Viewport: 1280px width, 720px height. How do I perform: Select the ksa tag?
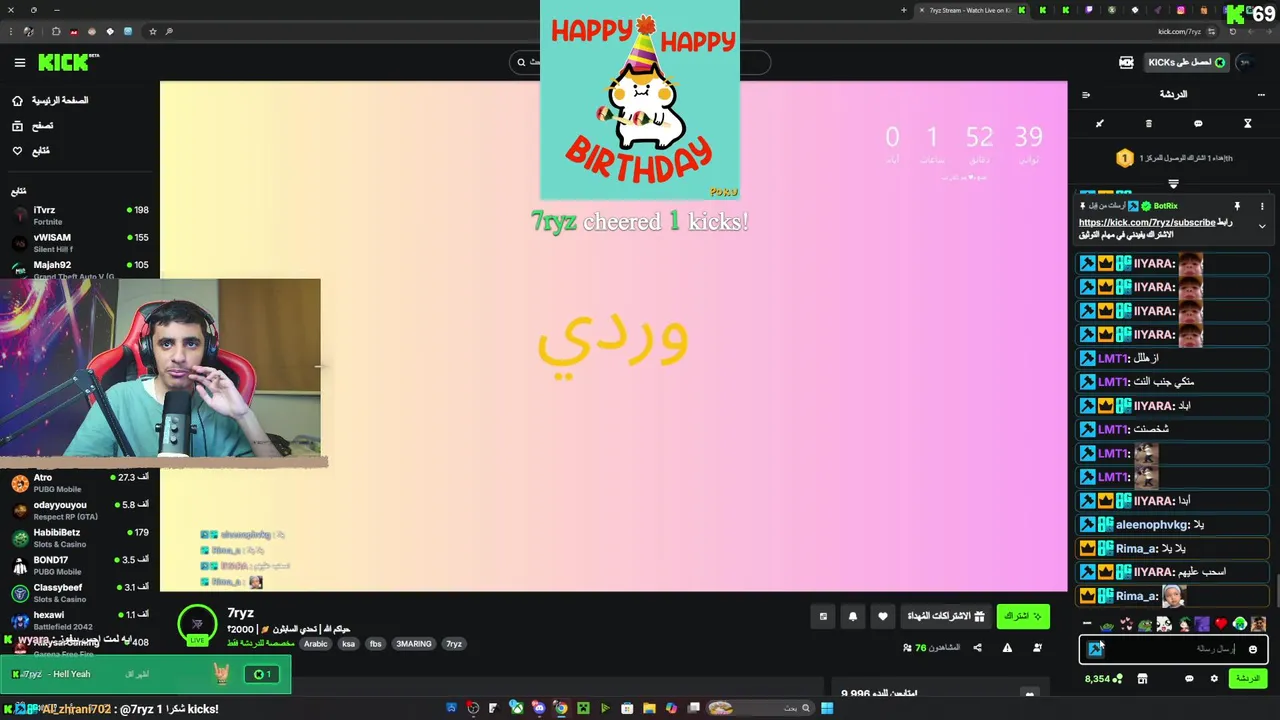pos(348,644)
